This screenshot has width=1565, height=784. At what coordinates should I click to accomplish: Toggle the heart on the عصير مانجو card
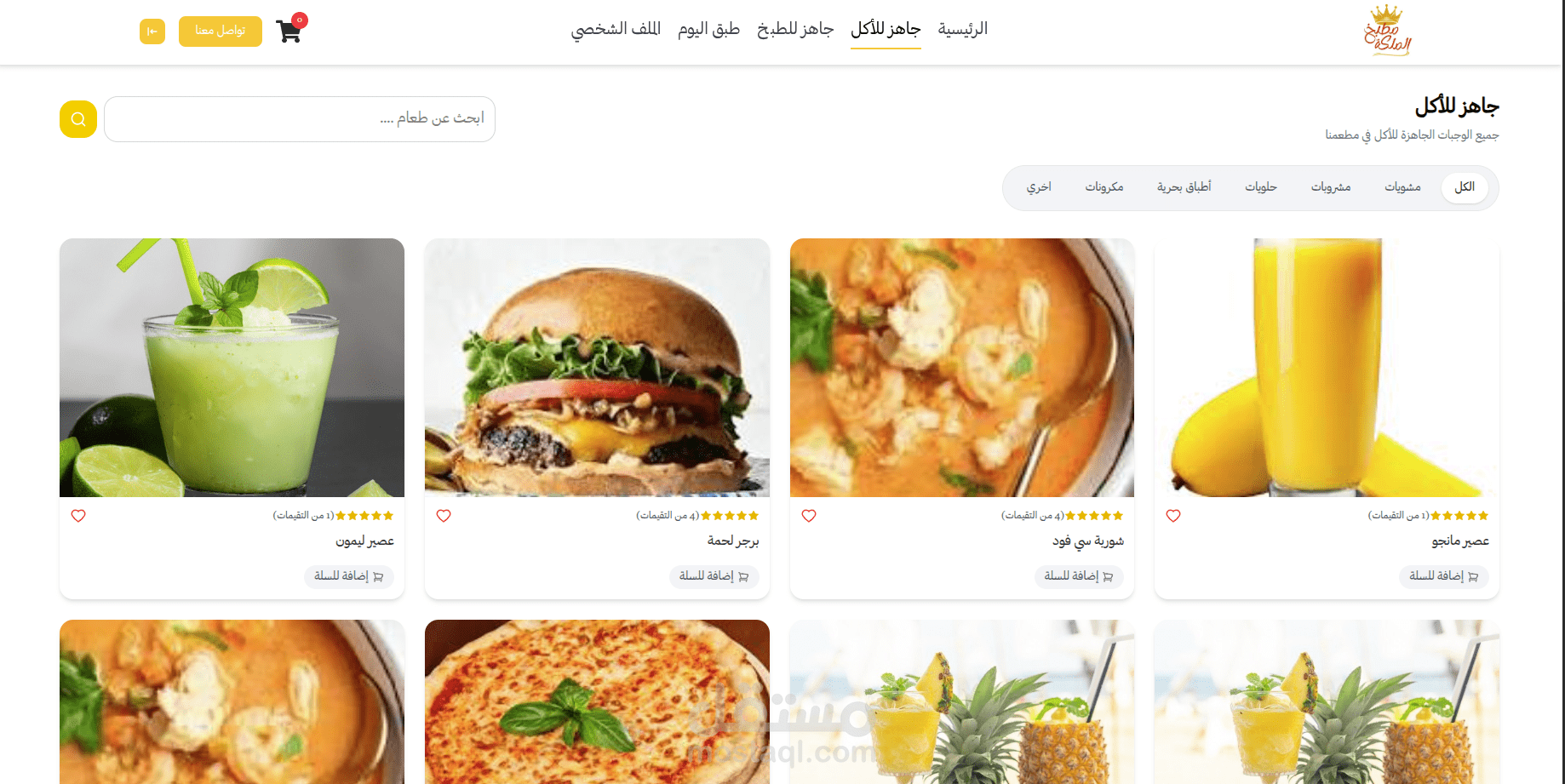tap(1173, 516)
